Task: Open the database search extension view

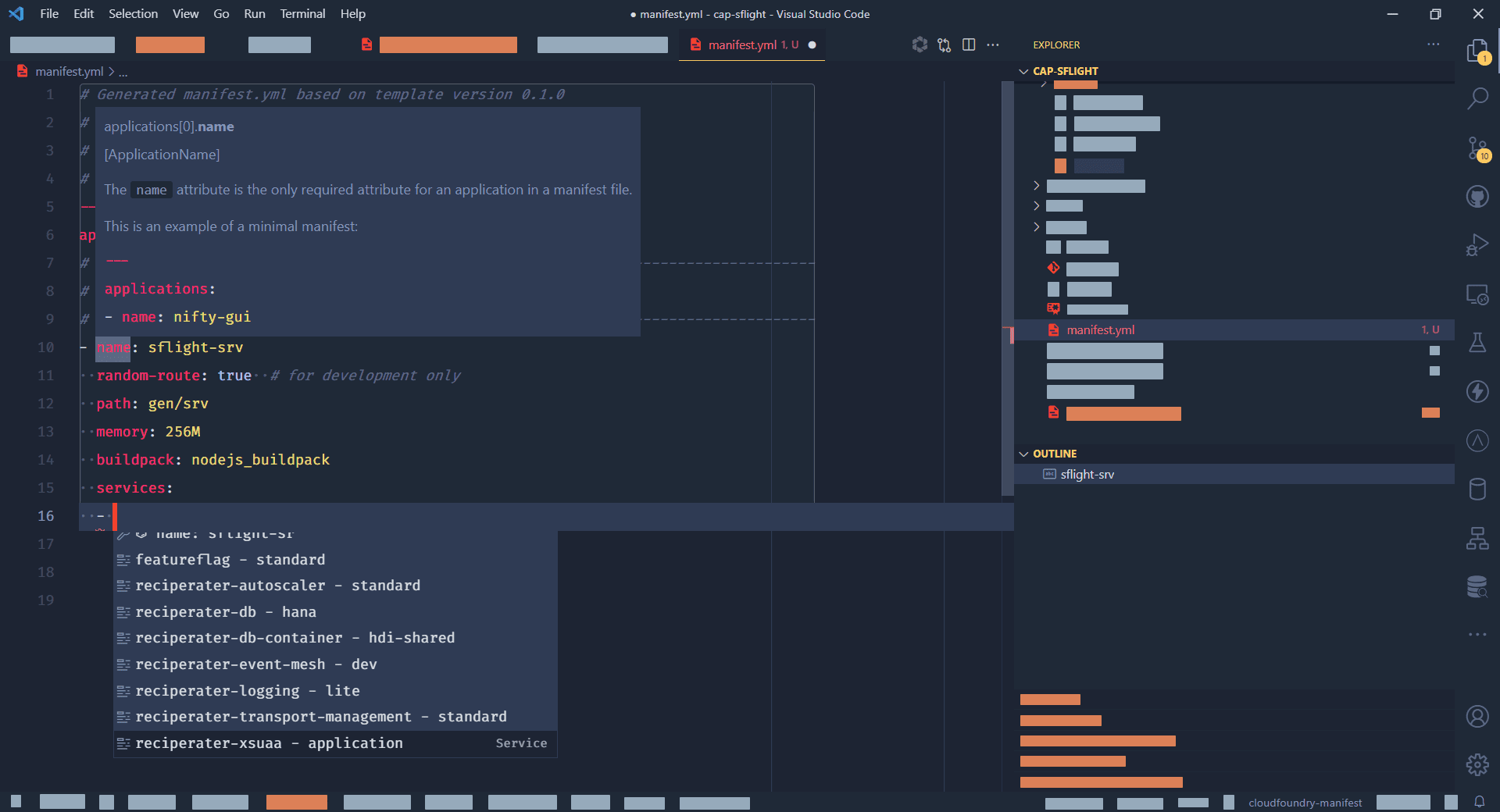Action: pos(1477,586)
